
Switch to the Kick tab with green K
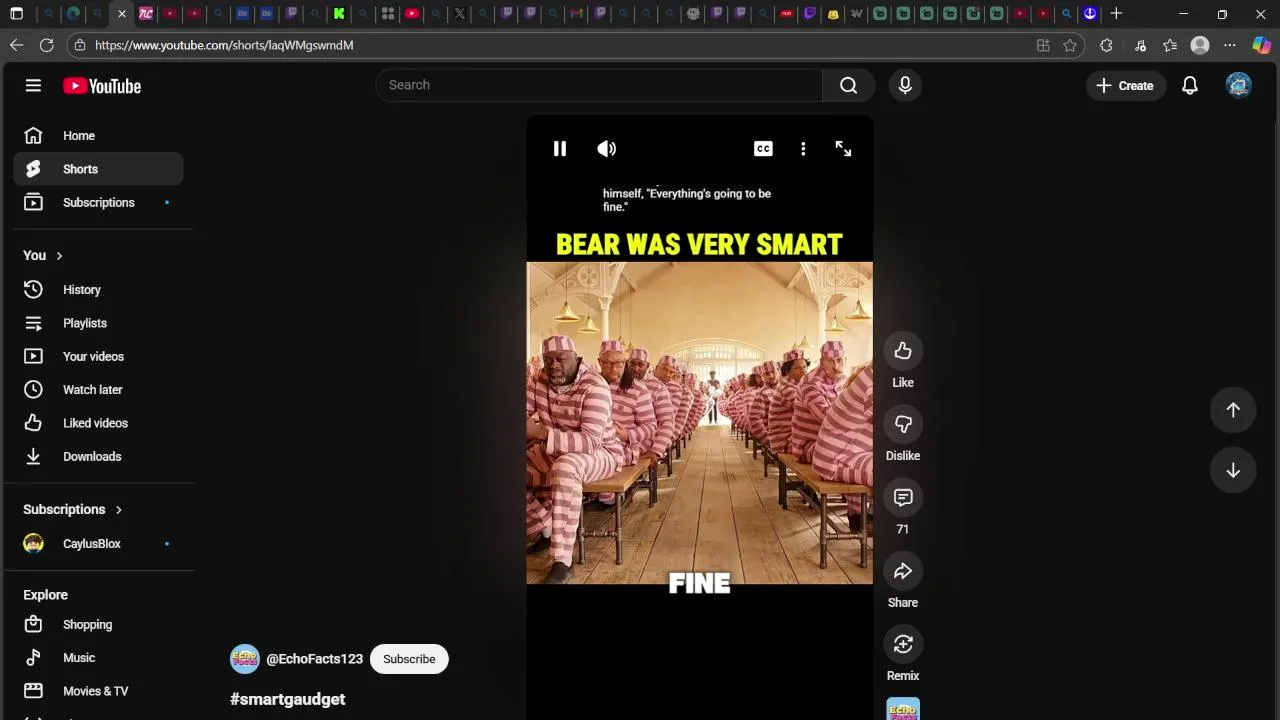(x=339, y=14)
